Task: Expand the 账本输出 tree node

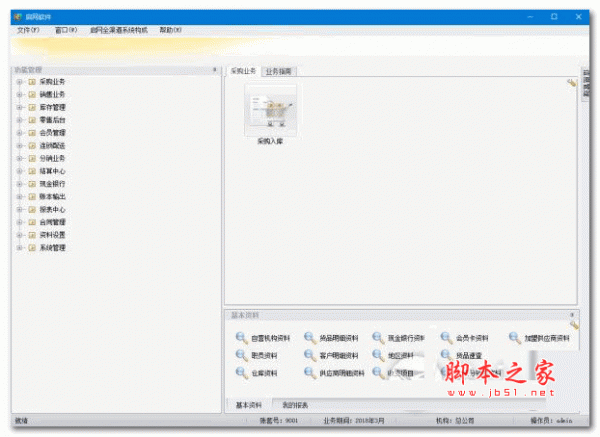Action: (19, 197)
